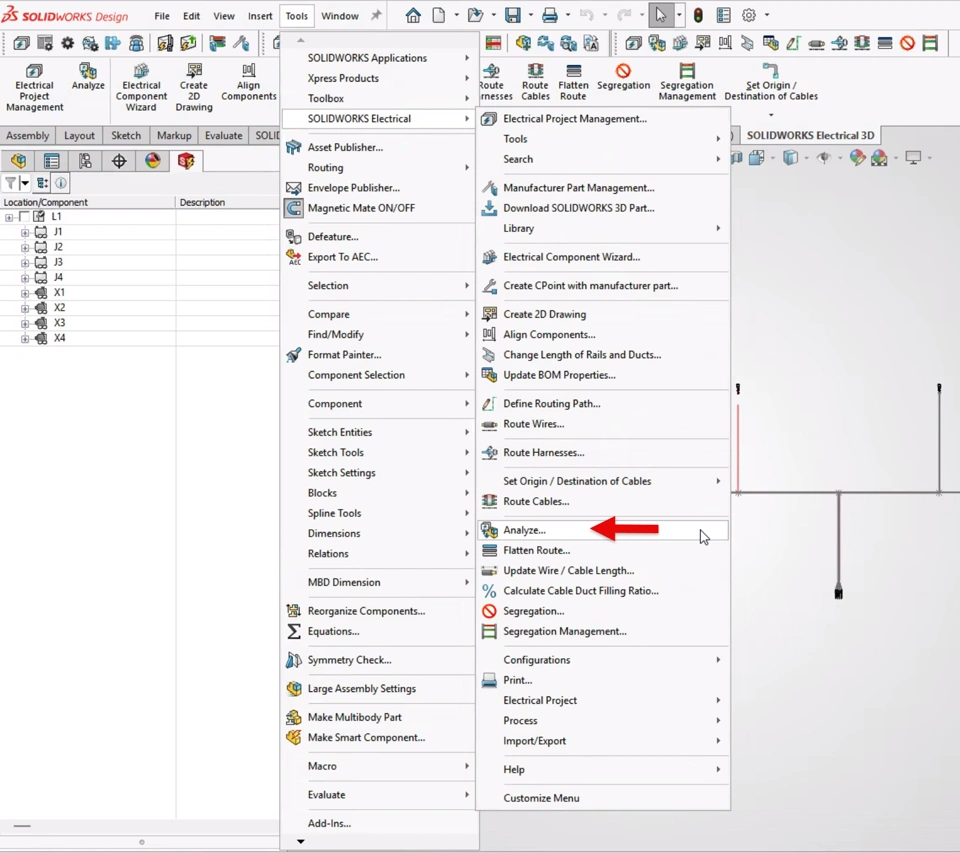The image size is (960, 853).
Task: Select Symmetry Check... in Tools menu
Action: (378, 660)
